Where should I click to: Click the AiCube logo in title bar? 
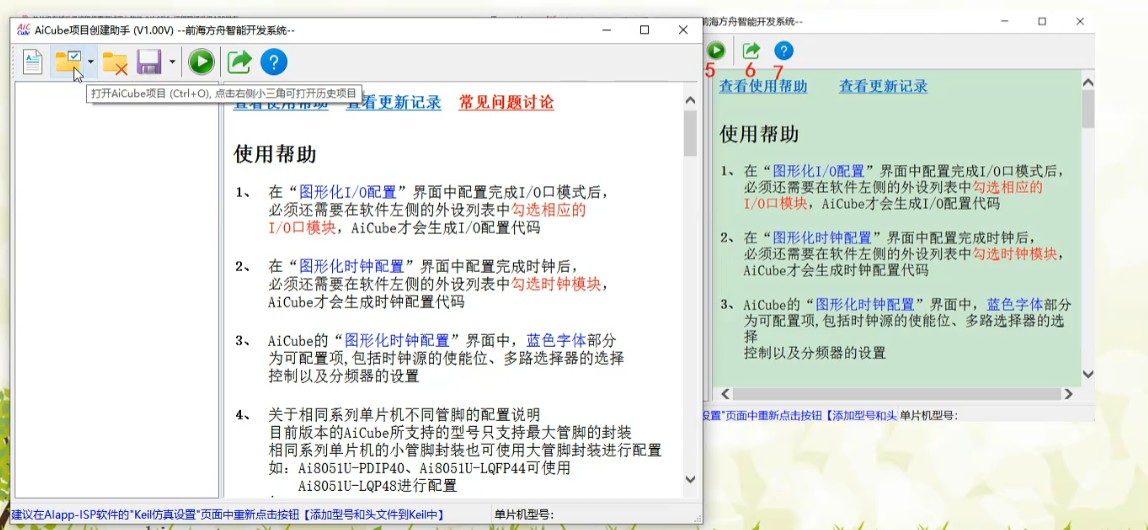click(23, 30)
